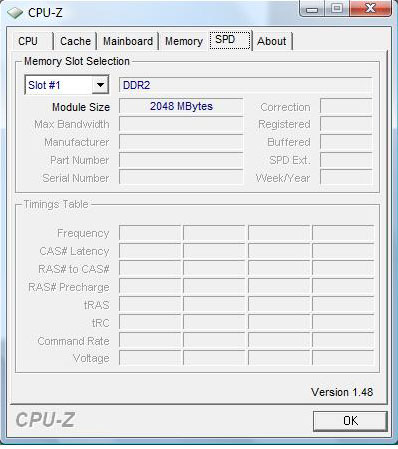This screenshot has width=398, height=449.
Task: Click the RAS# to CAS# label
Action: click(74, 269)
